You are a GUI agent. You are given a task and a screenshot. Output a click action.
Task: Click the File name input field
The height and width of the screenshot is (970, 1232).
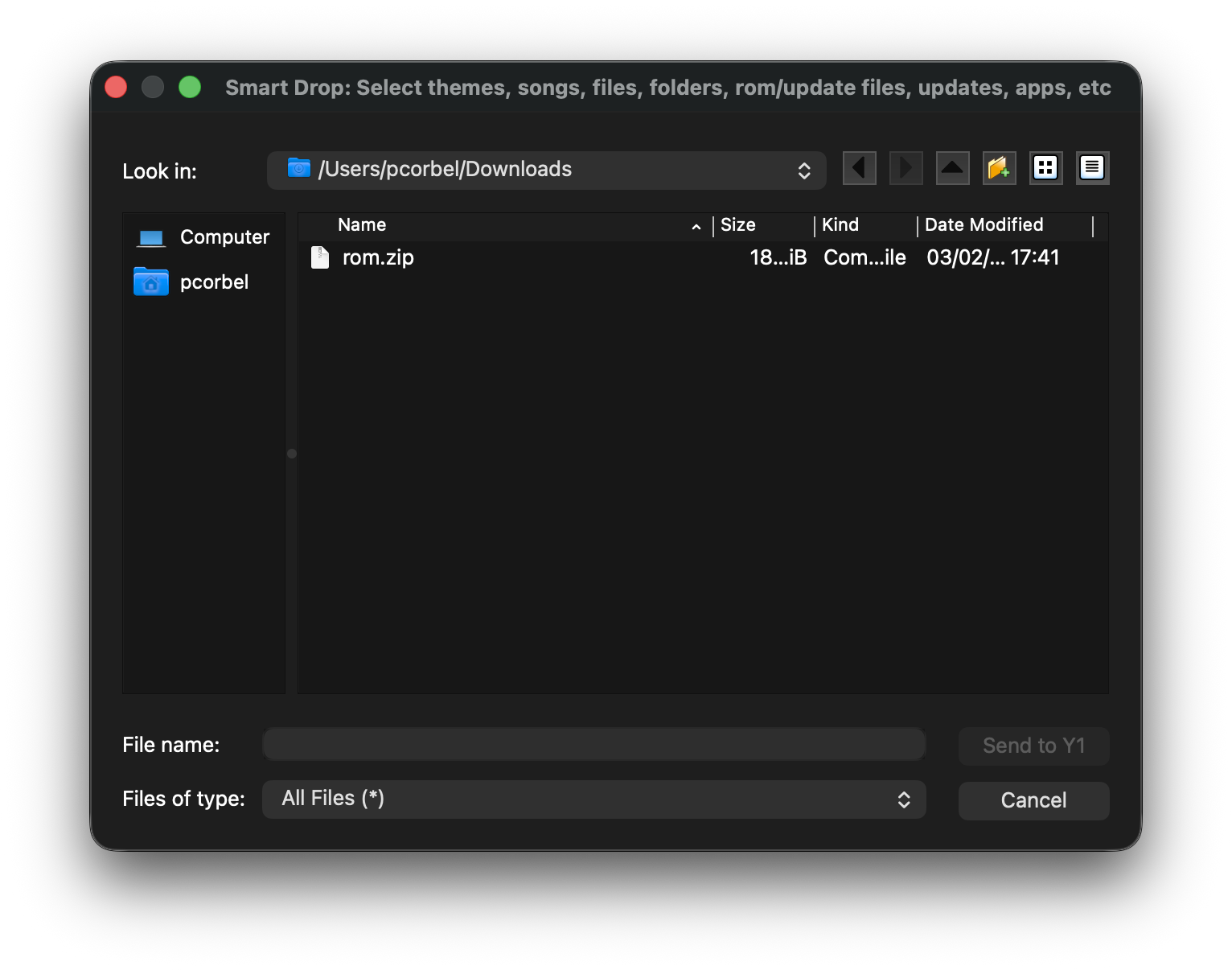pyautogui.click(x=593, y=744)
